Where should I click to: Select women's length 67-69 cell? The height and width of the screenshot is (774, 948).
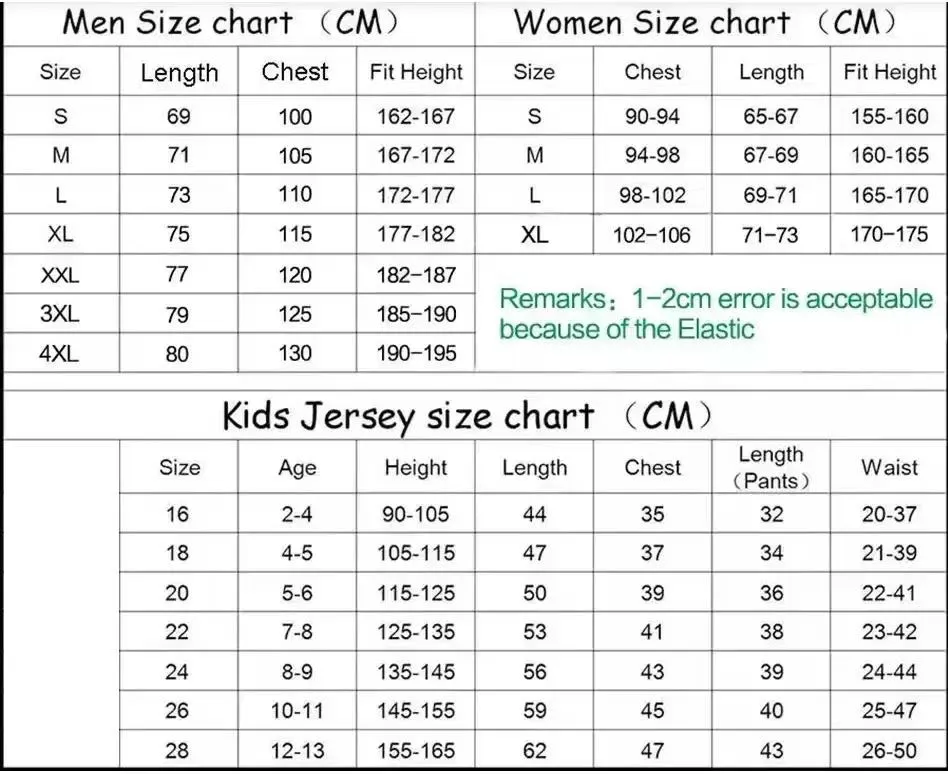771,155
